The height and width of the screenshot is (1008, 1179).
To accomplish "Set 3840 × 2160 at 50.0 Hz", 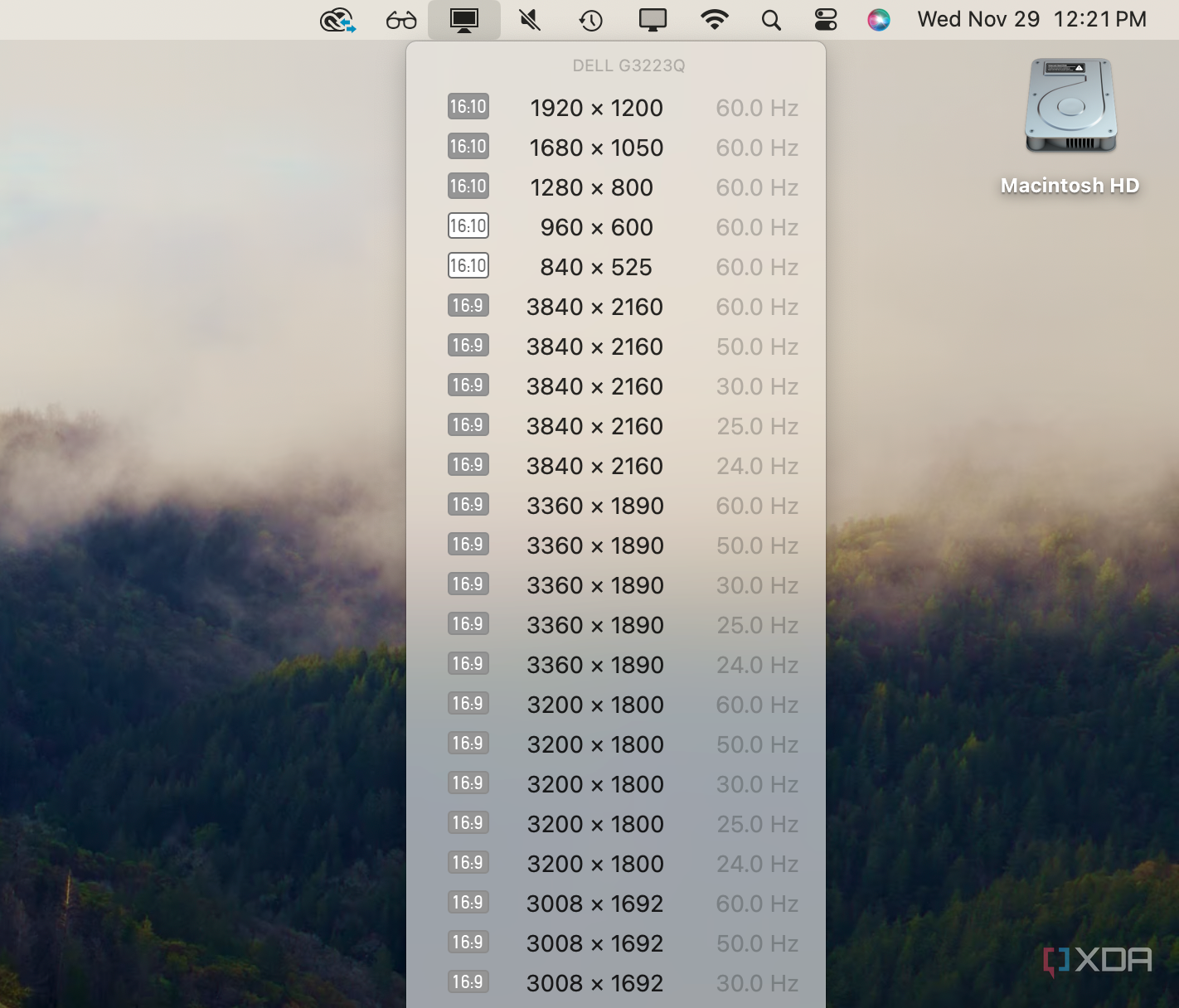I will coord(616,346).
